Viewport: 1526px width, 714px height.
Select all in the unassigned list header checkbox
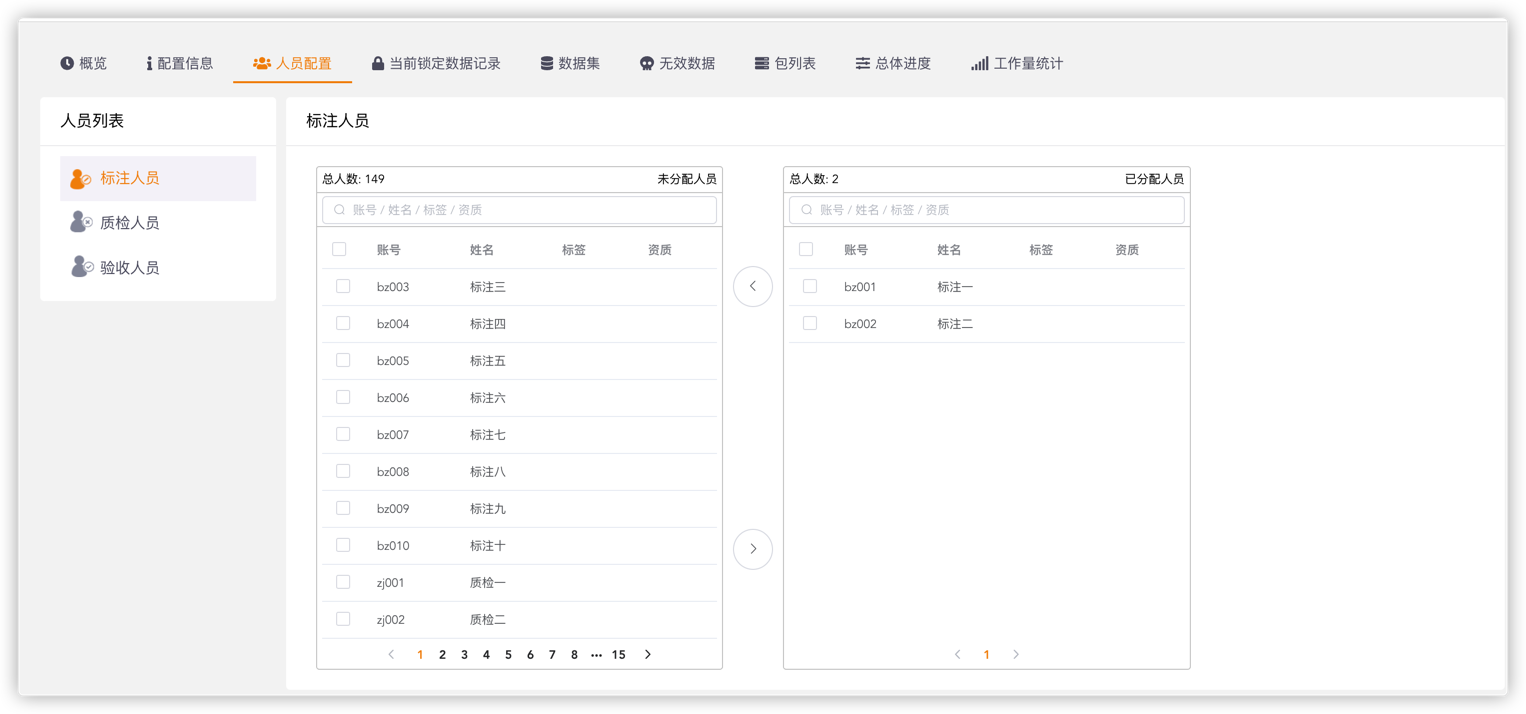pos(339,249)
